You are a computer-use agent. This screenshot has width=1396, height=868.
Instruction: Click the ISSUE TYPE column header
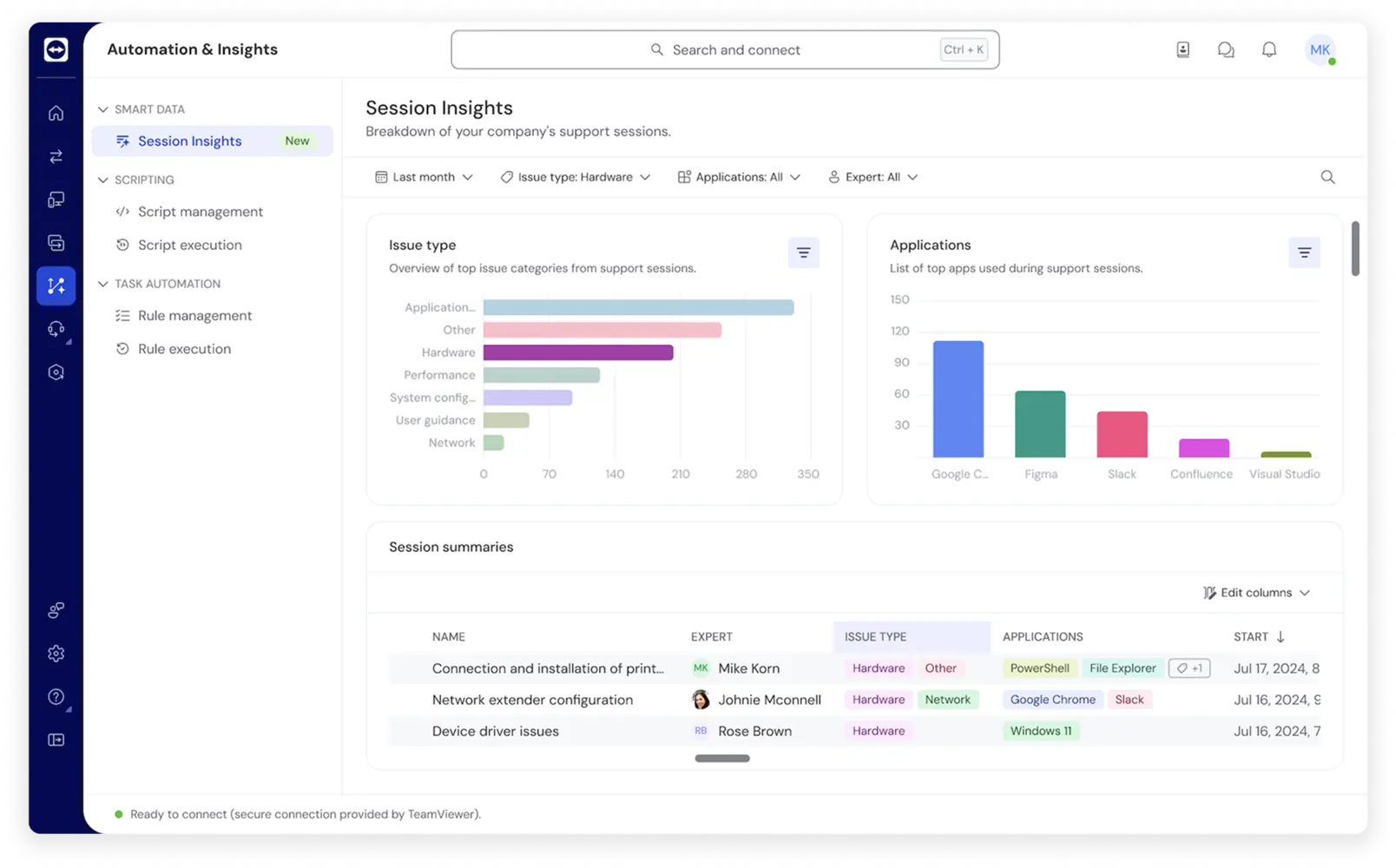[912, 637]
